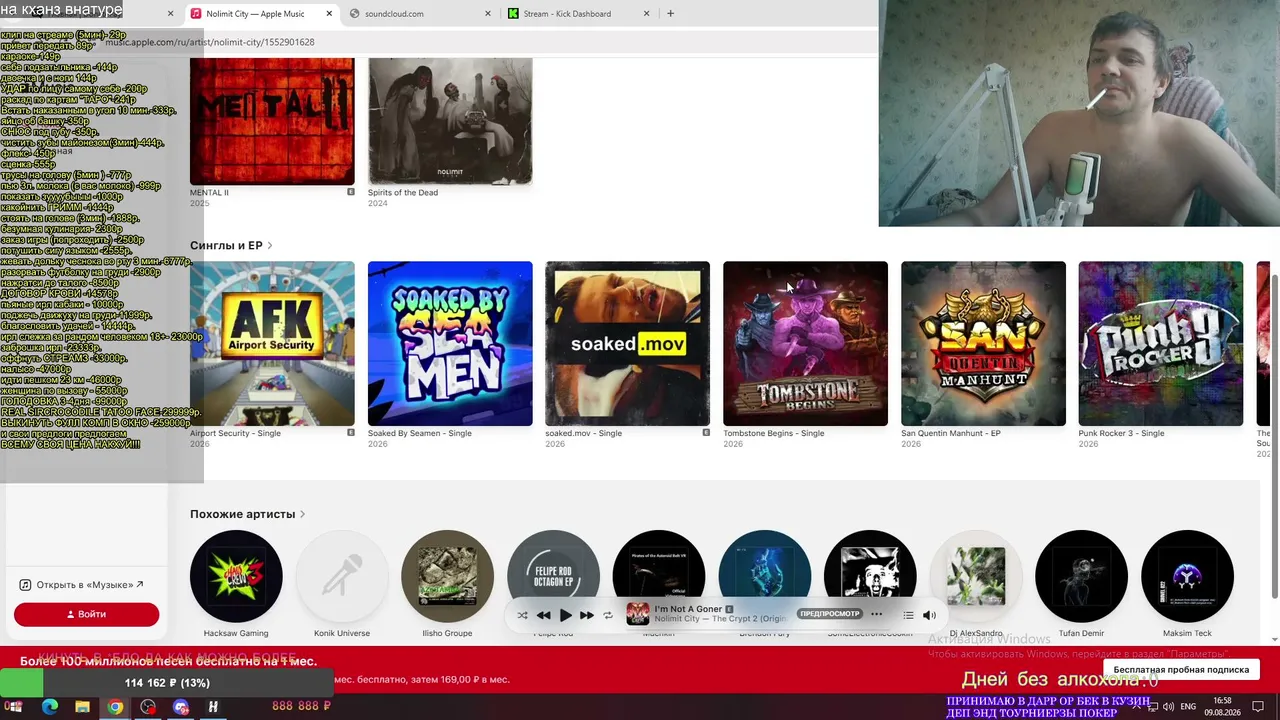Open the Soaked By Seamen single cover
Image resolution: width=1280 pixels, height=720 pixels.
pyautogui.click(x=450, y=344)
